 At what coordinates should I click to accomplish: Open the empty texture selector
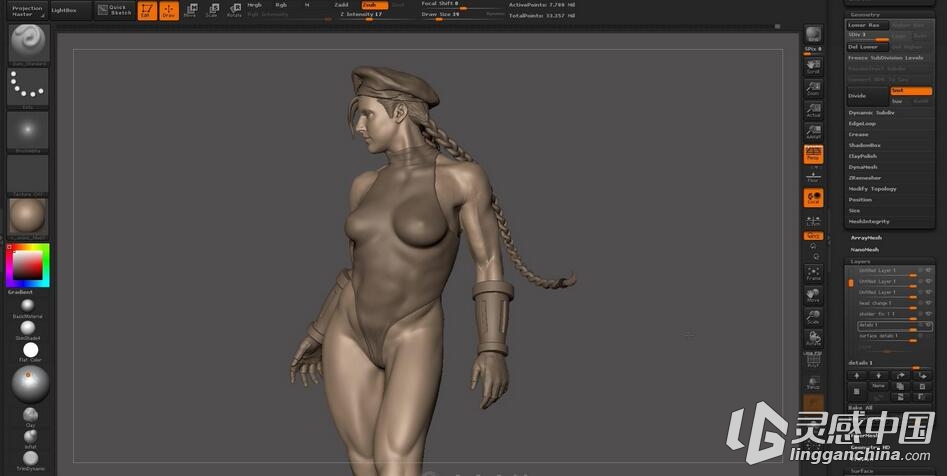point(28,175)
